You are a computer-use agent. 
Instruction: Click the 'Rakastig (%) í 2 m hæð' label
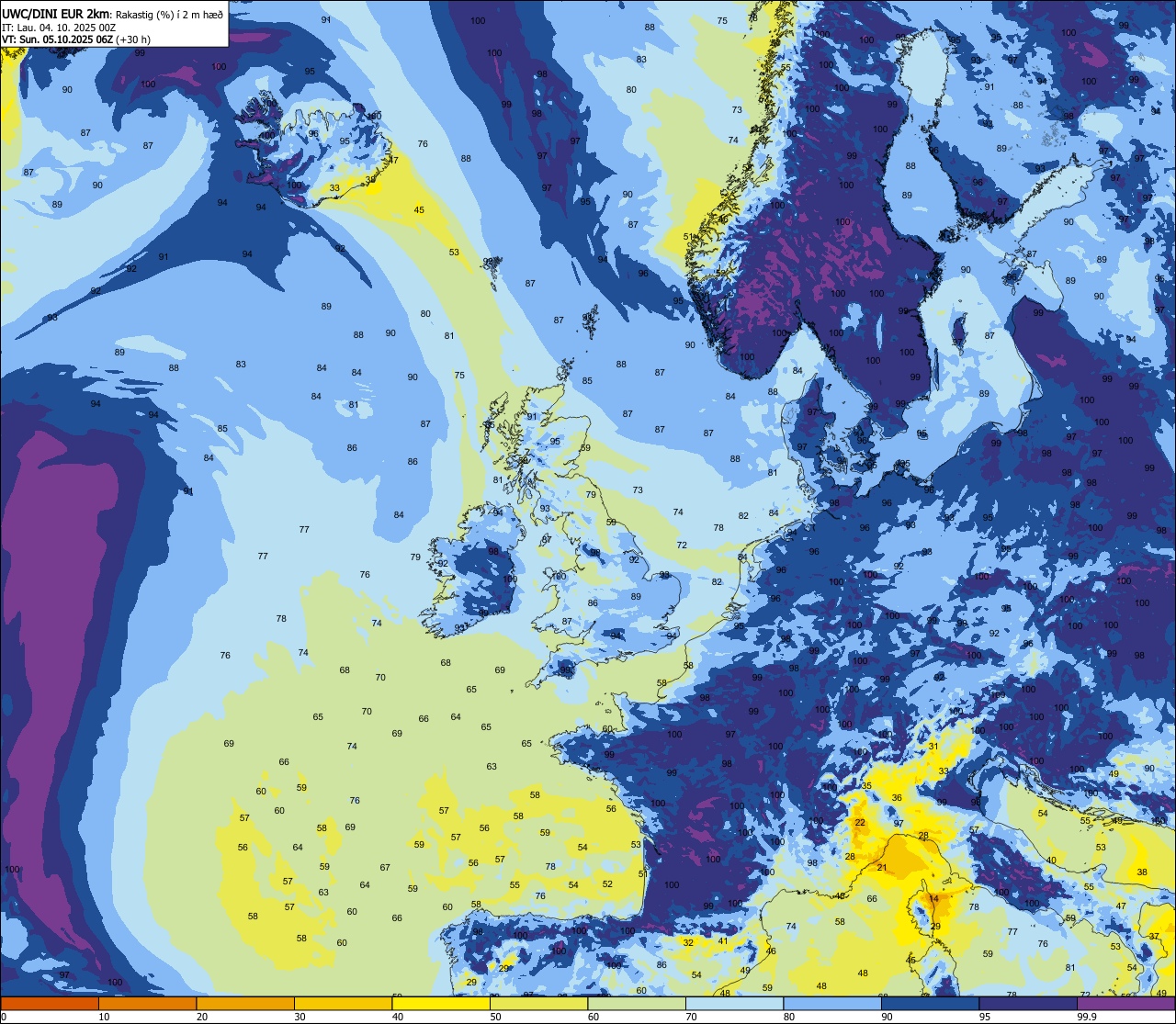(169, 14)
